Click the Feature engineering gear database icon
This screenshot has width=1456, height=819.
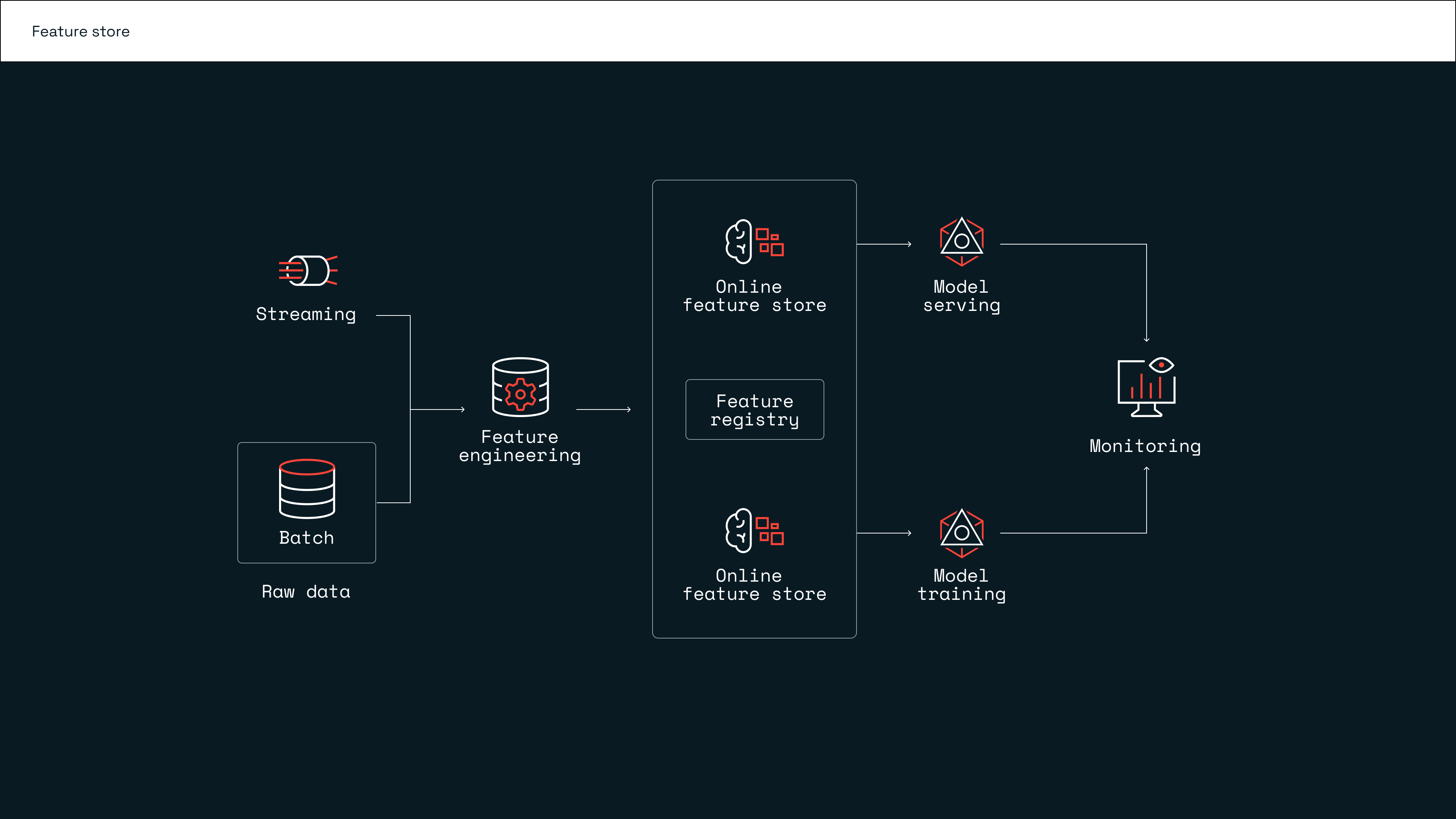tap(520, 387)
